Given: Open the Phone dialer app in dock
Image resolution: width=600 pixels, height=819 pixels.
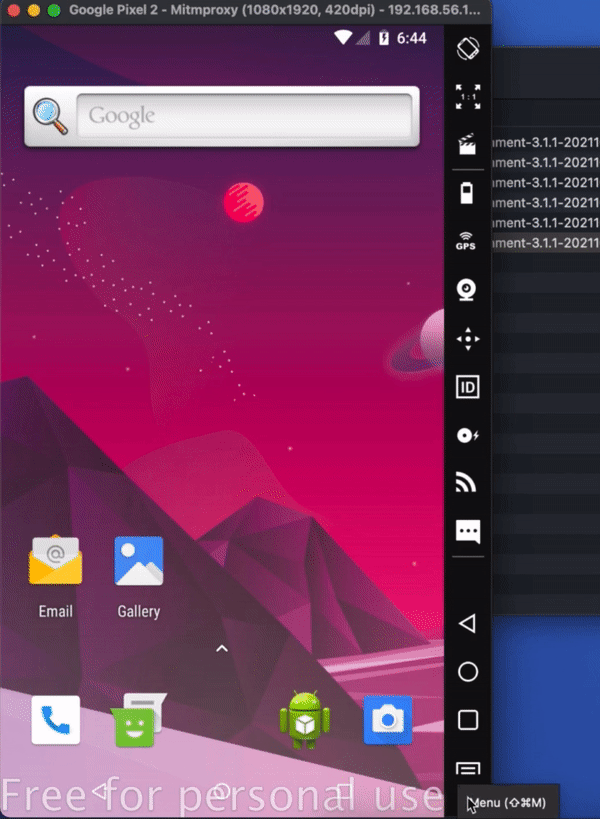Looking at the screenshot, I should (x=55, y=720).
